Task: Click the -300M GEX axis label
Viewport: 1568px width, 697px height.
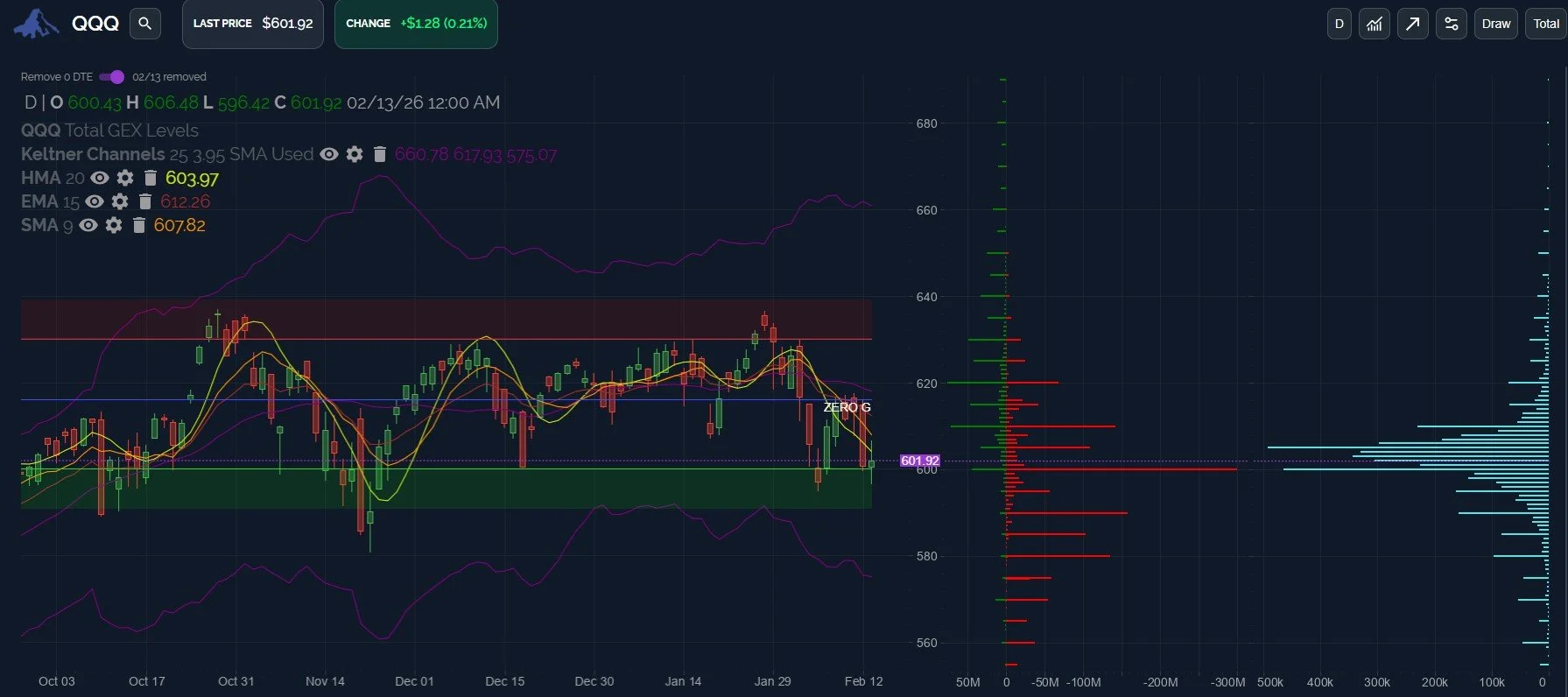Action: click(x=1227, y=682)
